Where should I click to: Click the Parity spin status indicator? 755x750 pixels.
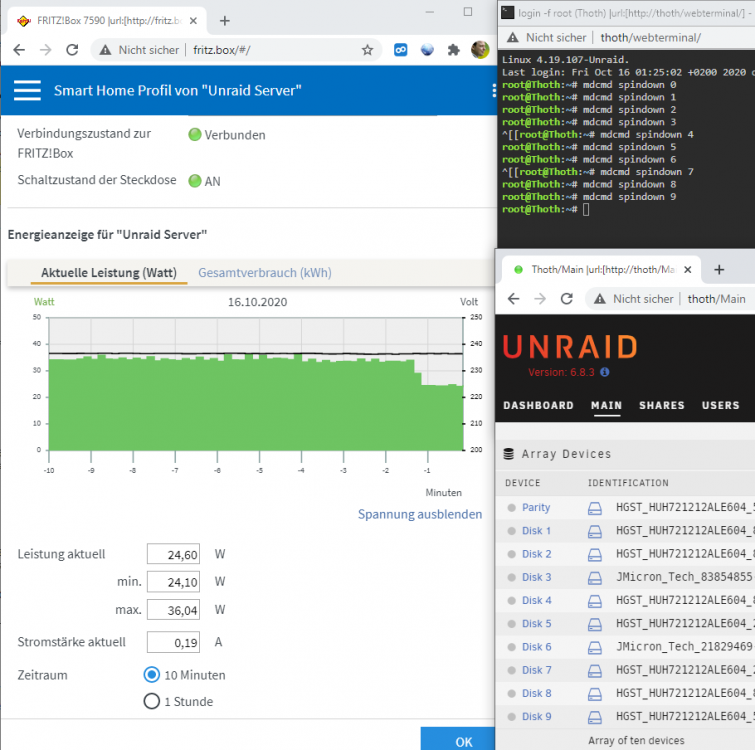(x=511, y=507)
